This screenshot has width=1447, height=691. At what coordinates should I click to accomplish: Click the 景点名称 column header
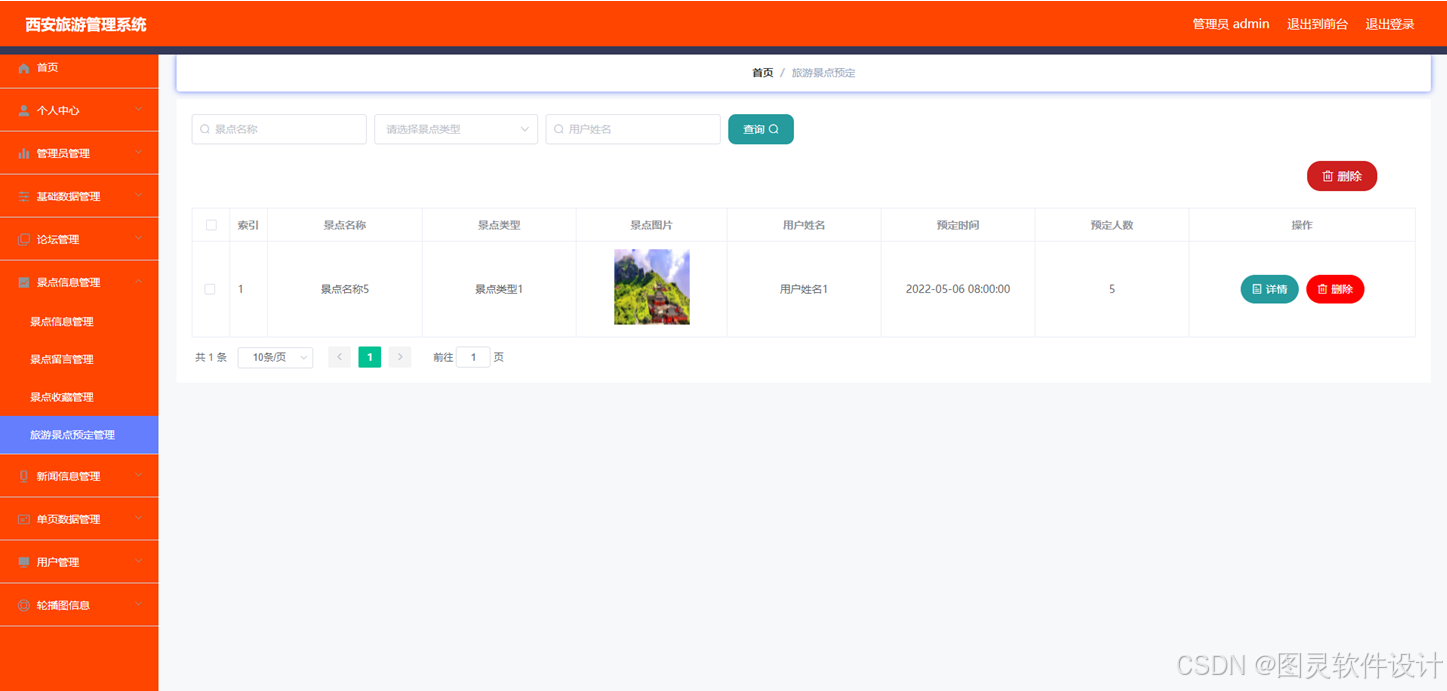point(345,225)
